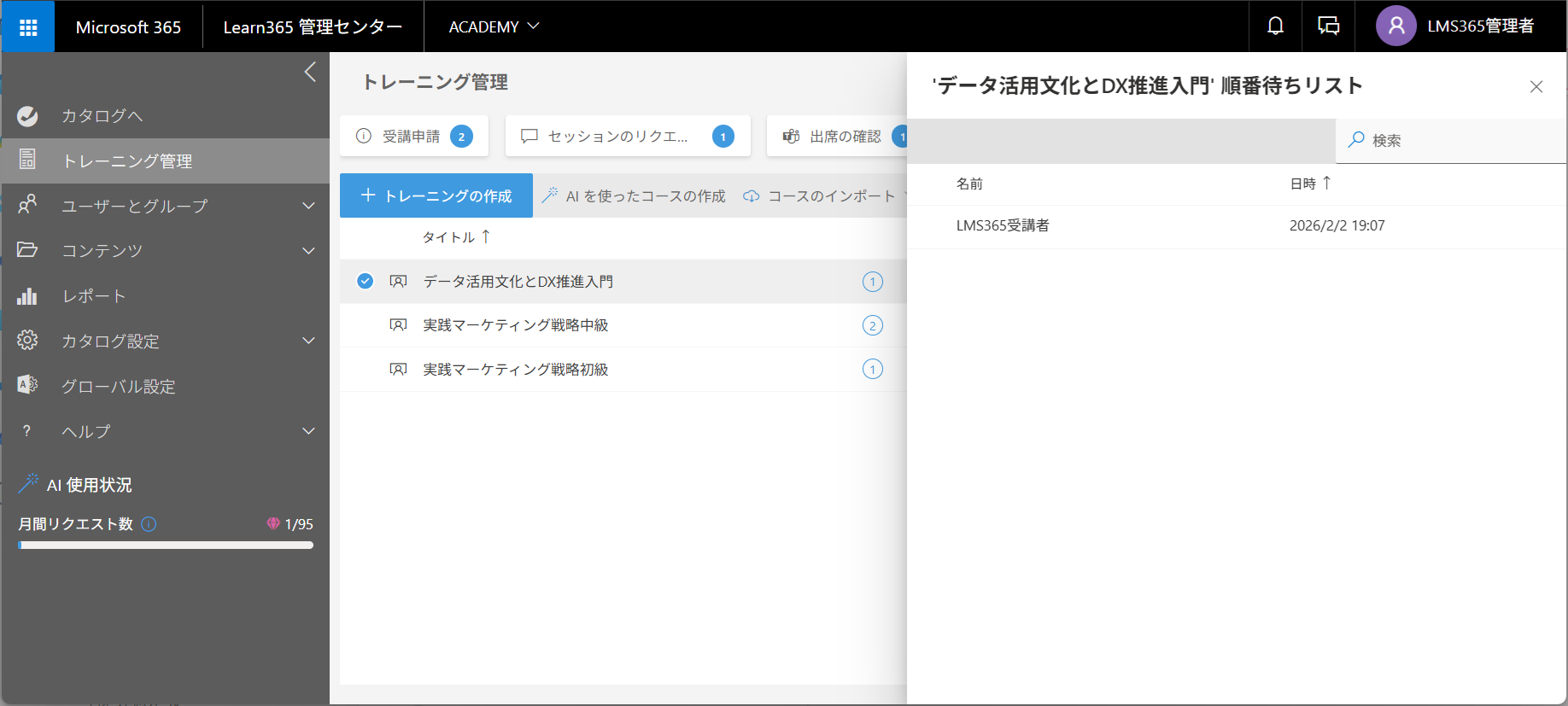Click the トレーニング管理 page heading
1568x706 pixels.
436,82
